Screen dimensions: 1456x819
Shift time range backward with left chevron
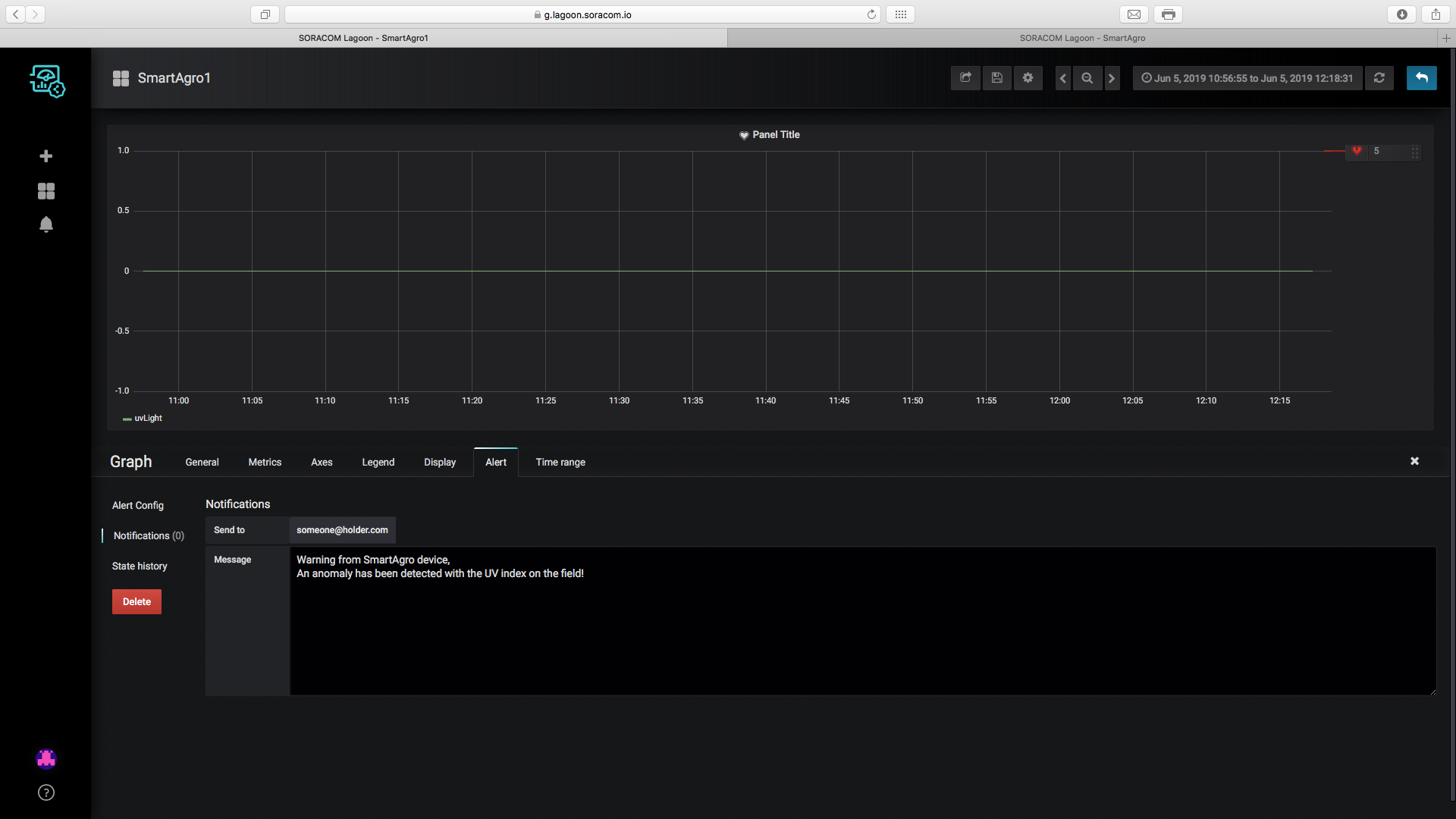coord(1063,78)
